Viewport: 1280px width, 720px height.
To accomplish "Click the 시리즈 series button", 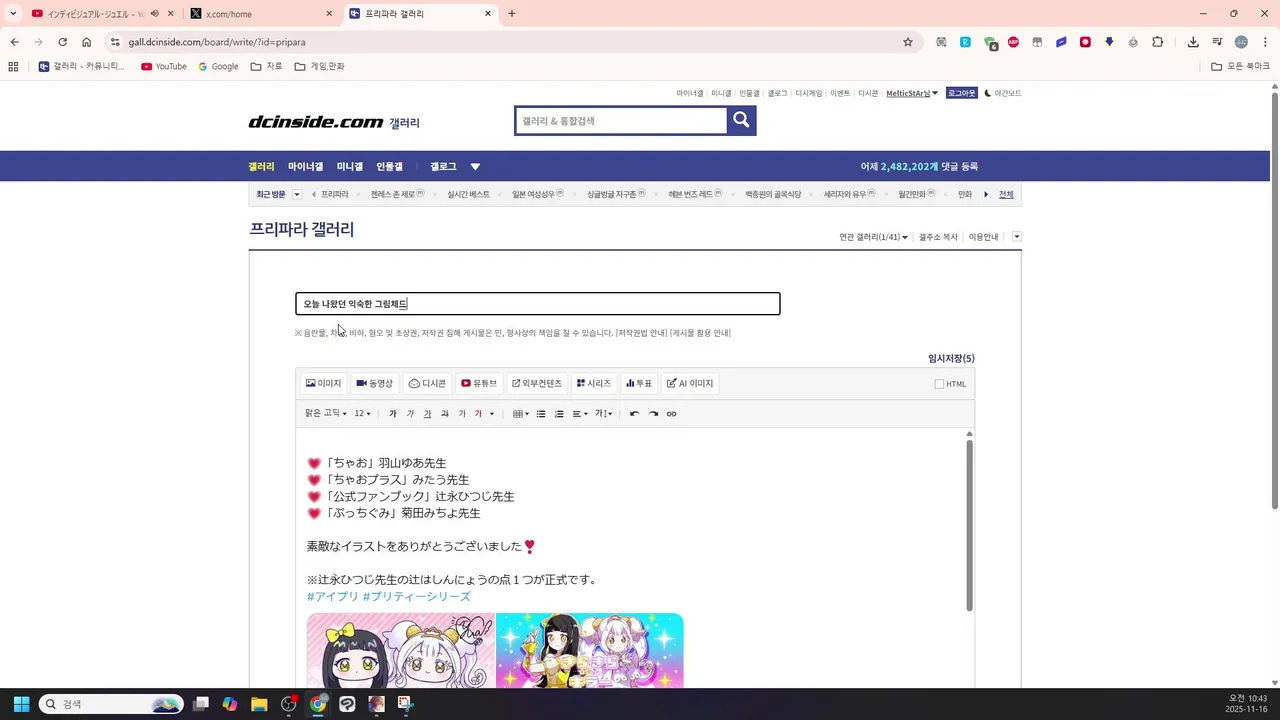I will 593,383.
